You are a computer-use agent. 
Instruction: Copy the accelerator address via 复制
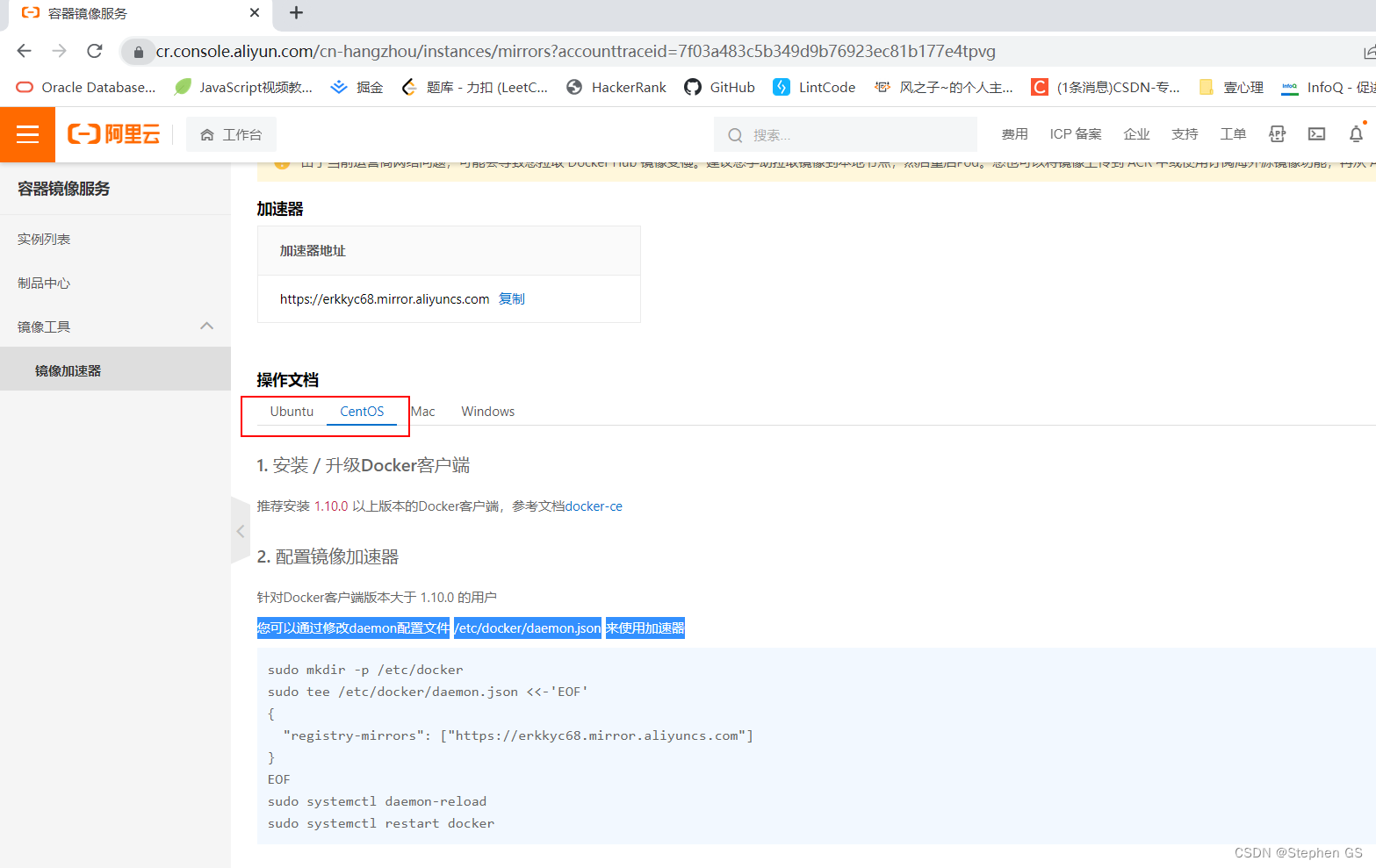pos(512,298)
